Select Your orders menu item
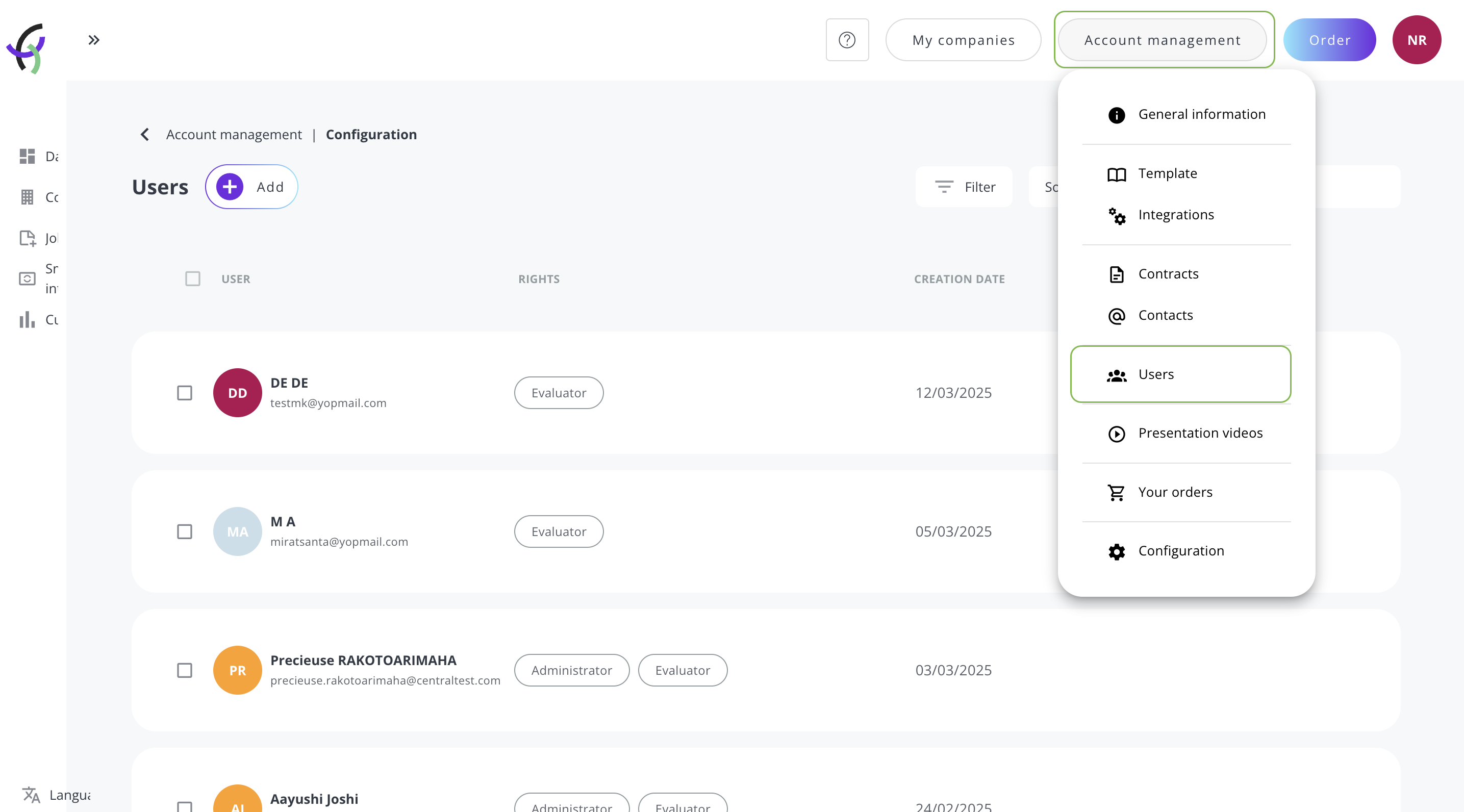 coord(1186,492)
